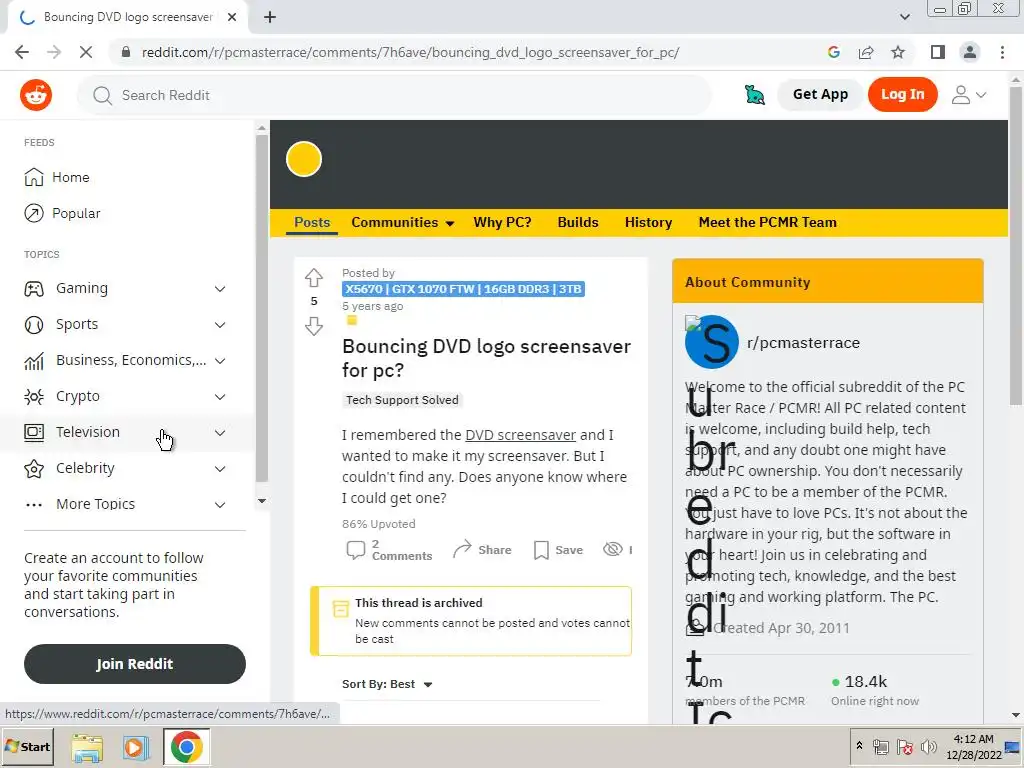Image resolution: width=1024 pixels, height=768 pixels.
Task: Click the Reddit logo icon
Action: coord(36,95)
